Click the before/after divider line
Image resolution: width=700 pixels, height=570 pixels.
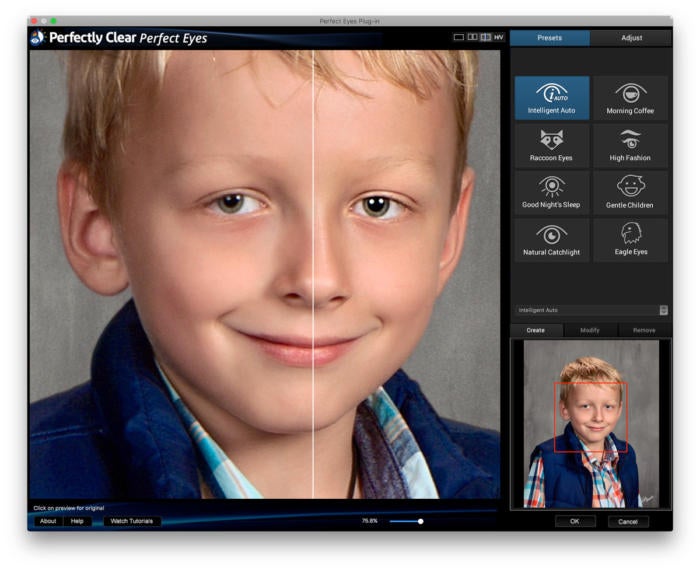click(x=313, y=274)
